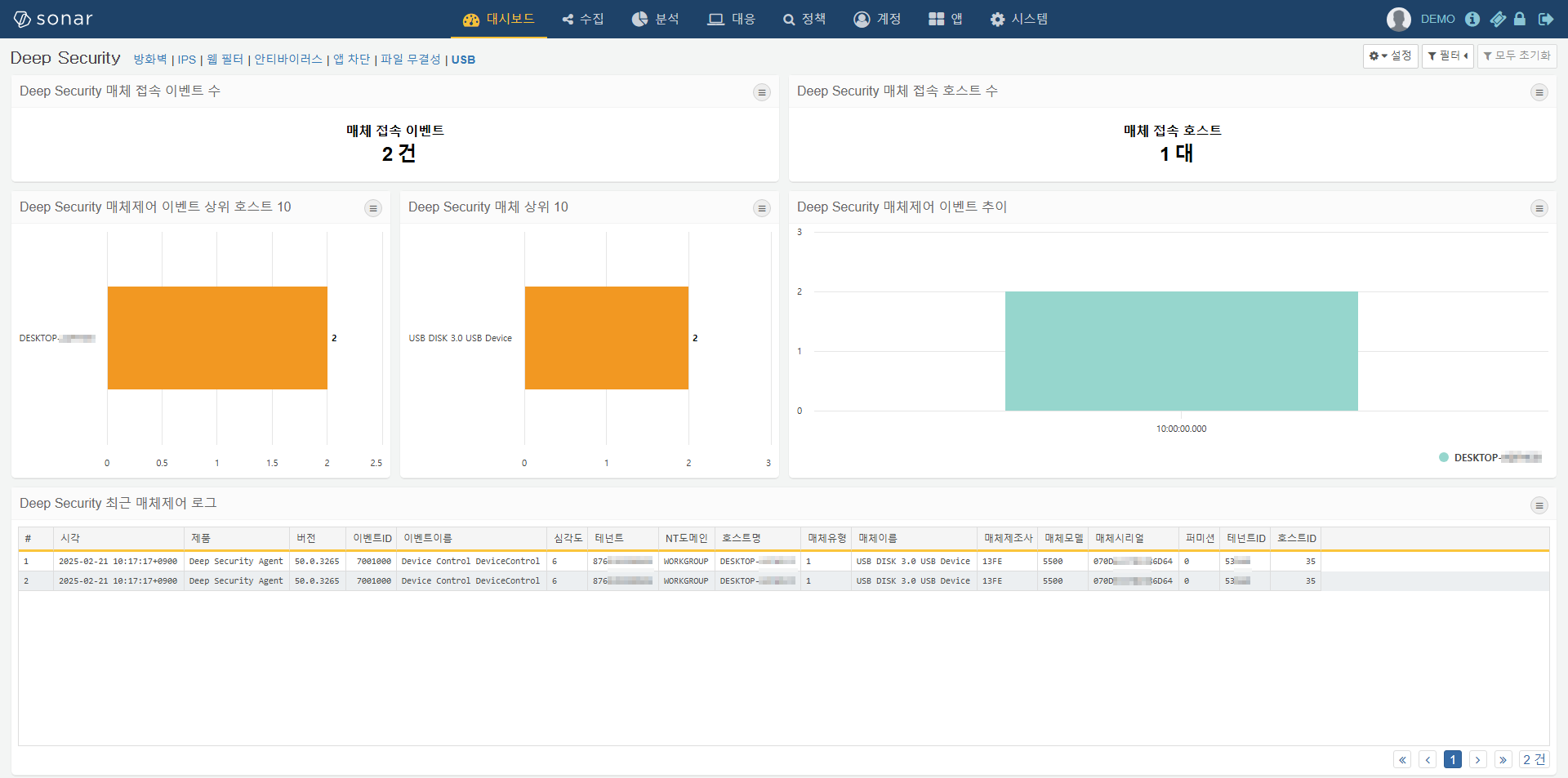Image resolution: width=1568 pixels, height=778 pixels.
Task: Click 'USB DISK 3.0 USB Device' in row 2
Action: [x=913, y=581]
